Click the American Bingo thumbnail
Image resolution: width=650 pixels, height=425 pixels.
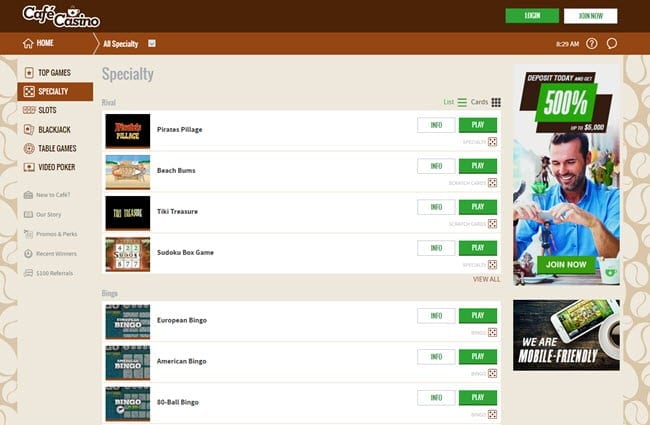[x=128, y=363]
